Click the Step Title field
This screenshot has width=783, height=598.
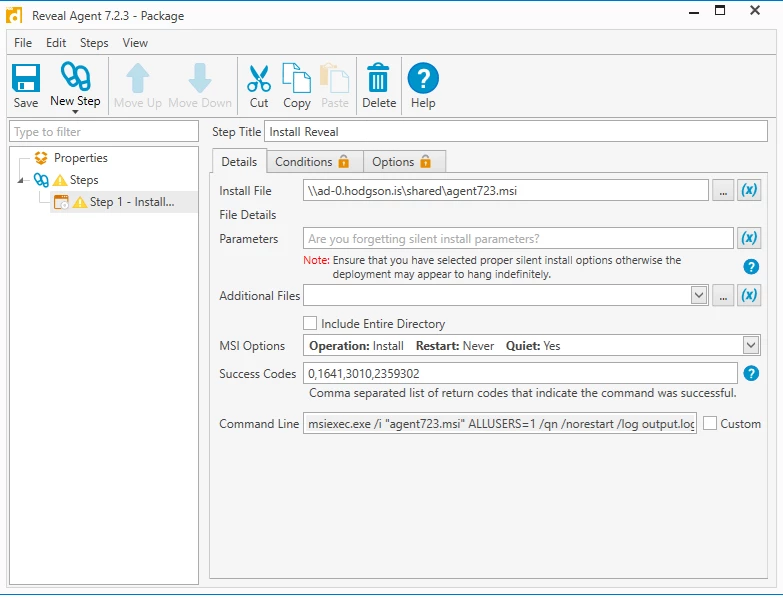(x=515, y=132)
